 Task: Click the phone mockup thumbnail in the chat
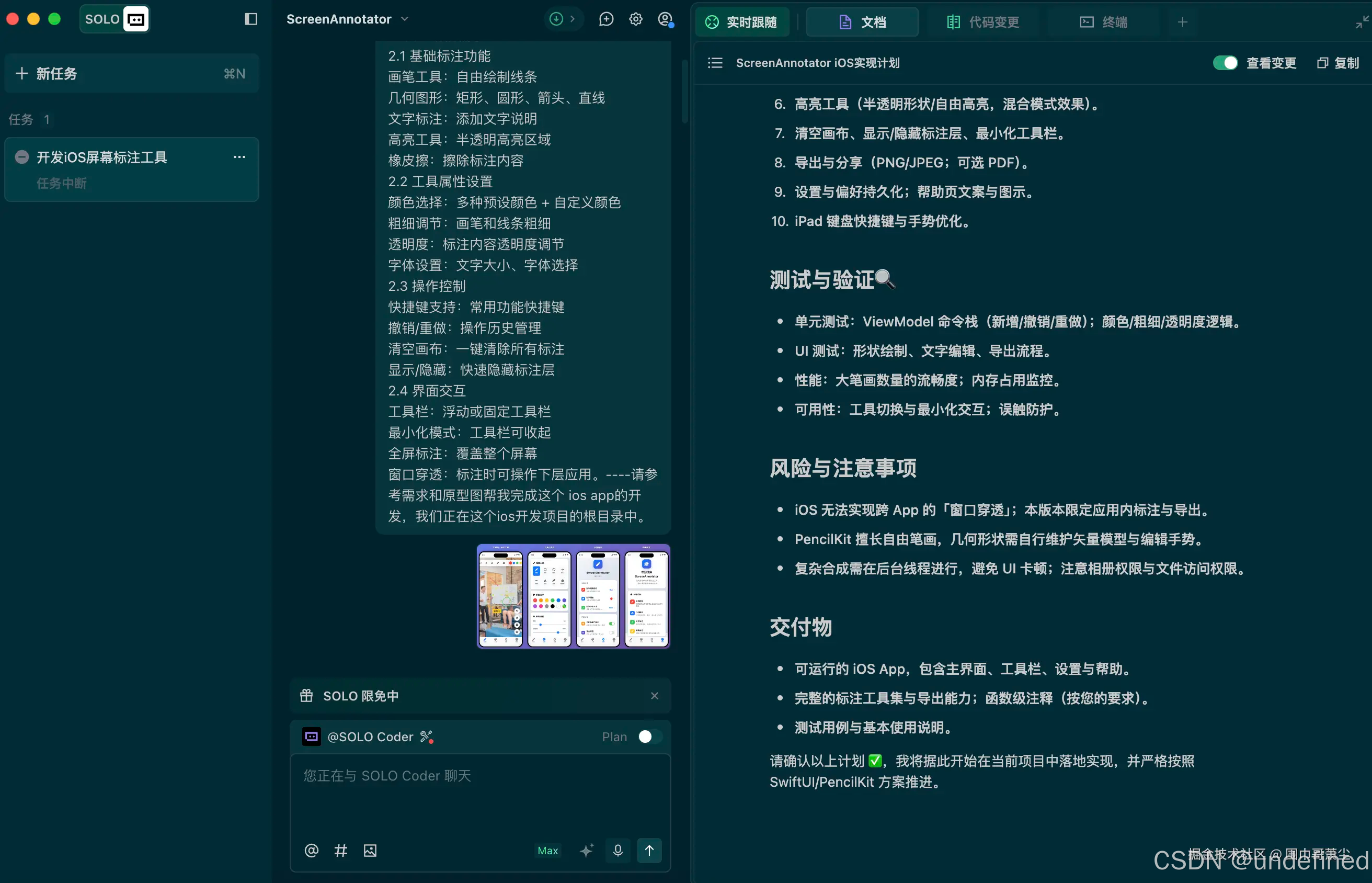pyautogui.click(x=573, y=596)
